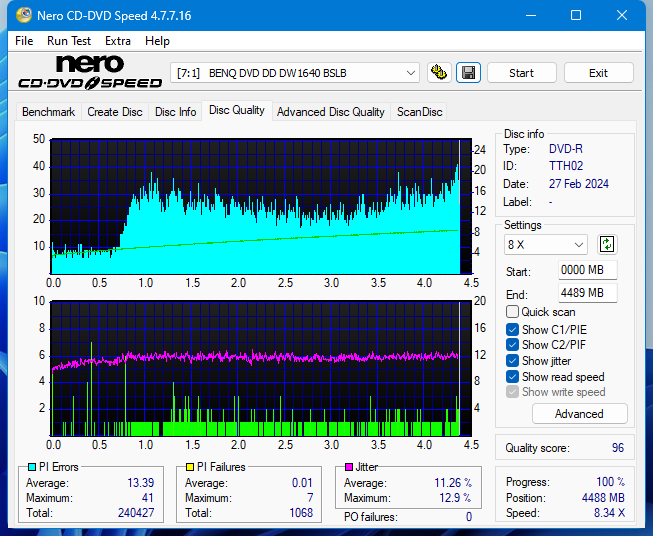Click the cyan PI Errors color swatch
Image resolution: width=653 pixels, height=536 pixels.
(x=32, y=467)
